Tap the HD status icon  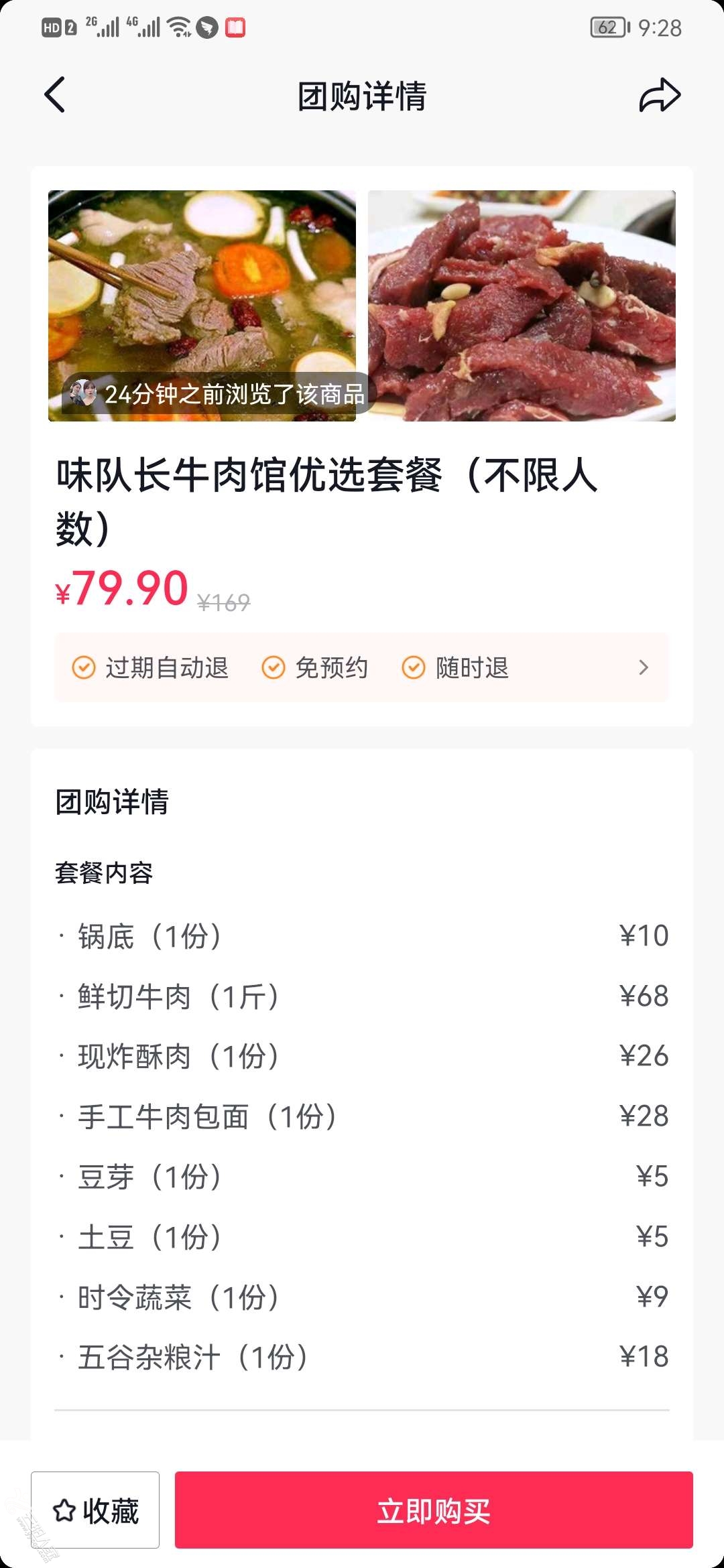pos(52,28)
